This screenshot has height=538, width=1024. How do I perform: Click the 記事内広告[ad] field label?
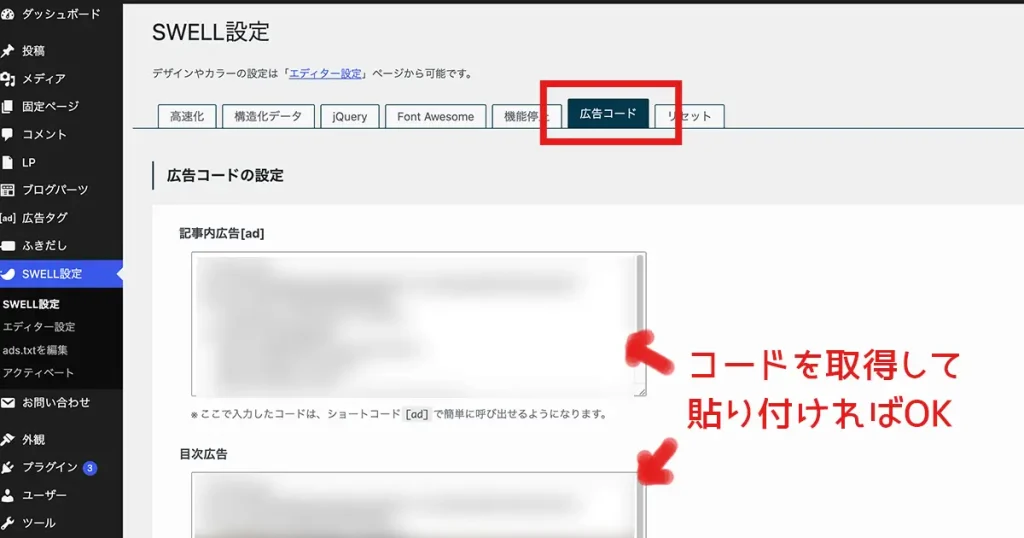[x=222, y=234]
